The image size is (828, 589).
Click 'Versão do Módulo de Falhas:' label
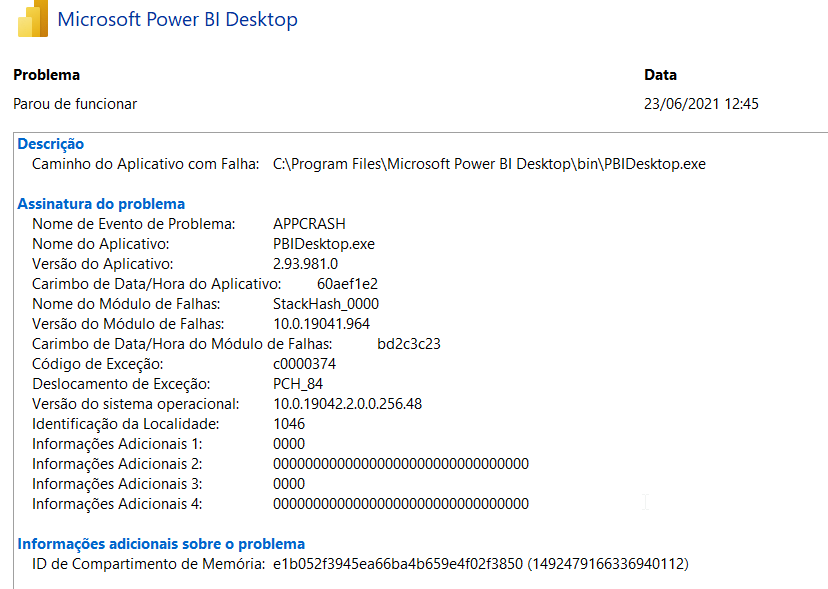(x=128, y=324)
